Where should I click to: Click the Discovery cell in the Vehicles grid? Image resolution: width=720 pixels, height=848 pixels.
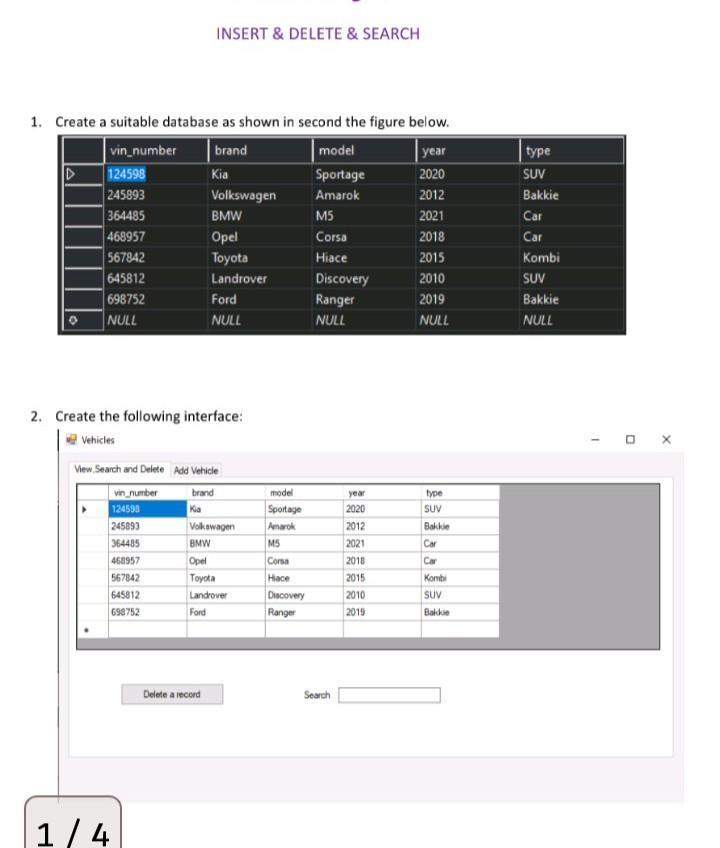(304, 595)
